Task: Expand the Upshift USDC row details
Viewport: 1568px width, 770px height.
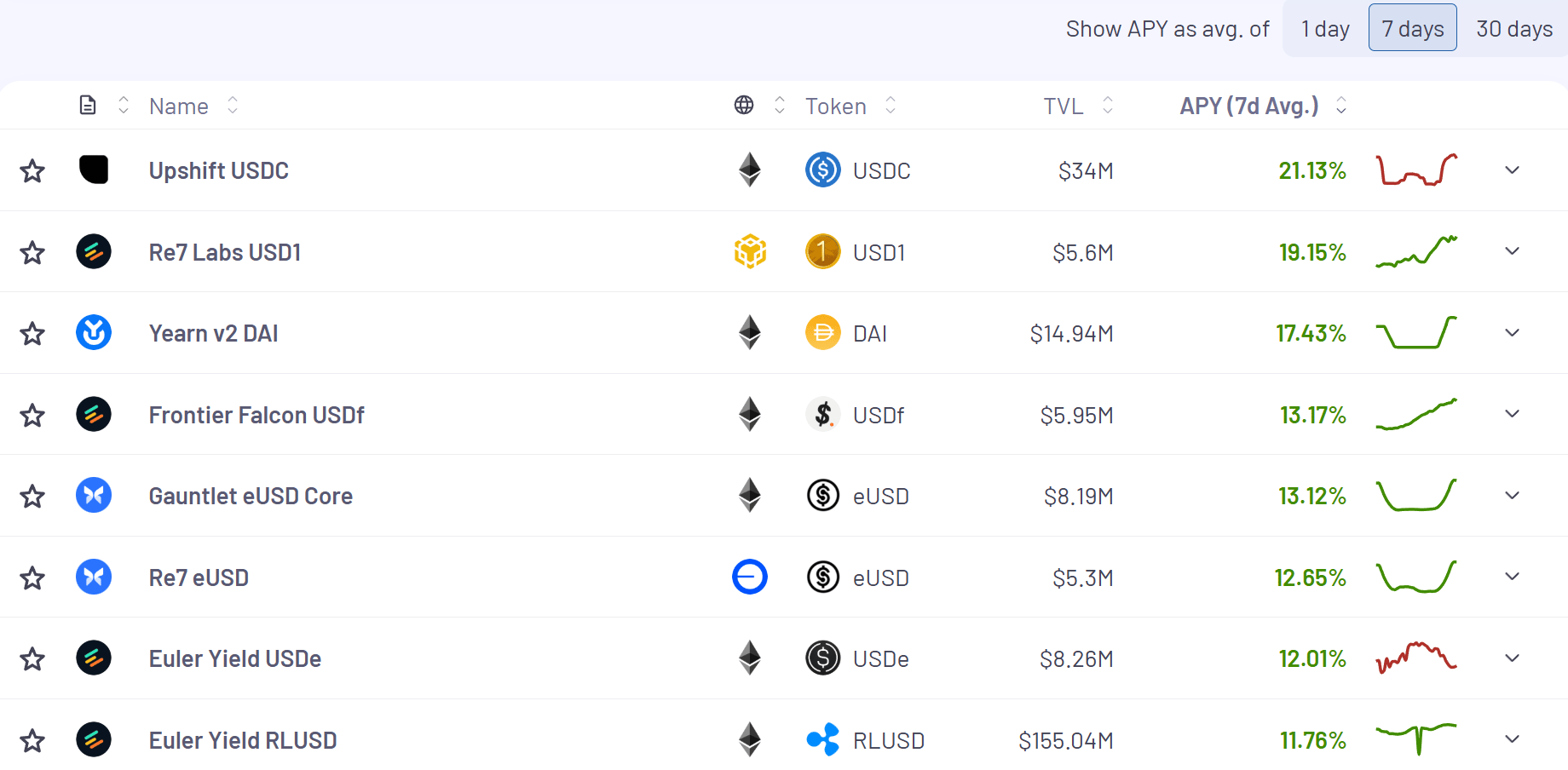Action: [x=1512, y=170]
